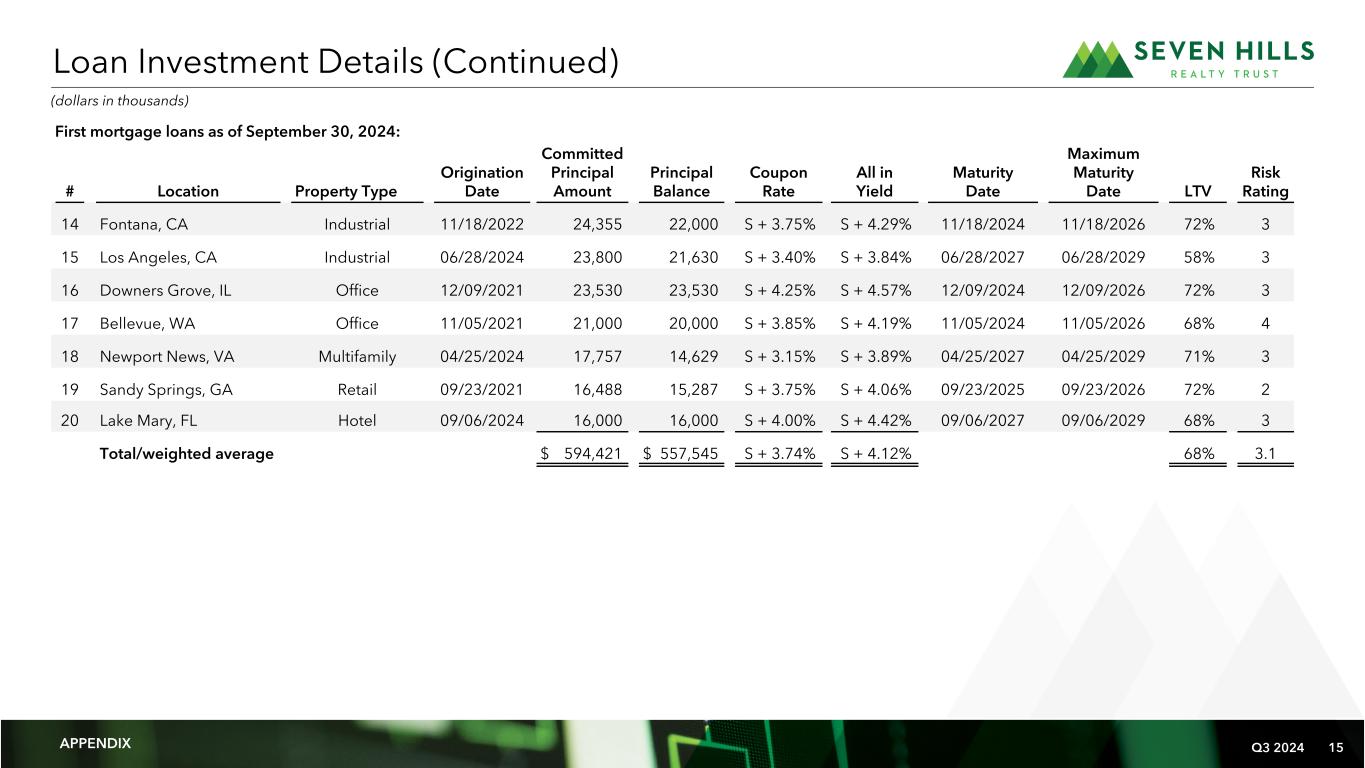Select the Total/weighted average label
Image resolution: width=1365 pixels, height=768 pixels.
pyautogui.click(x=187, y=454)
